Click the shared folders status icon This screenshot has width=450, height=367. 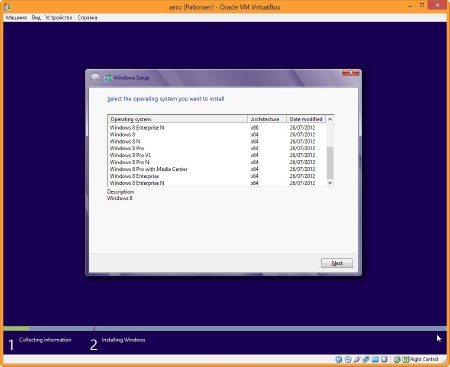tap(375, 359)
